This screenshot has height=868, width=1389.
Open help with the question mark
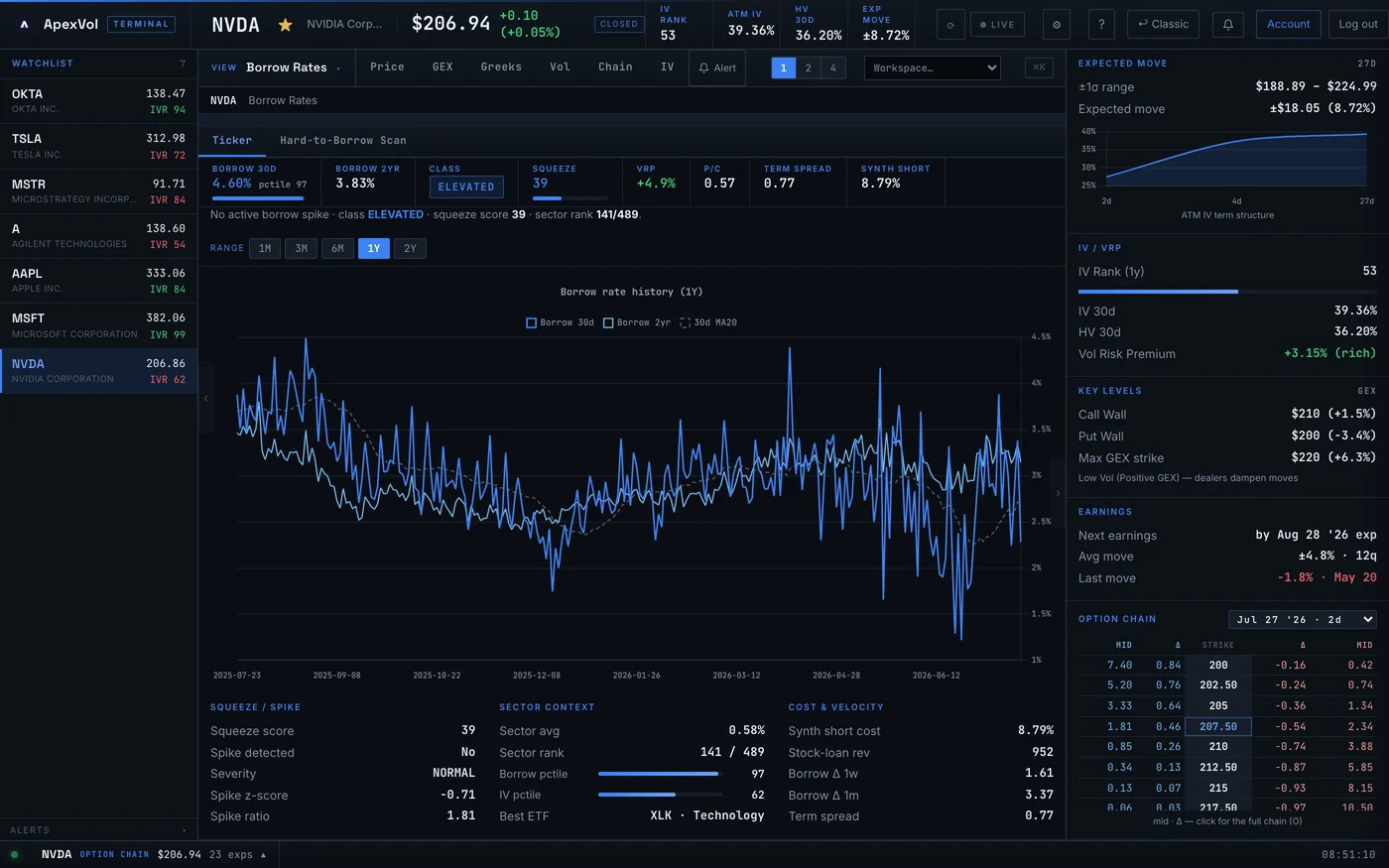1100,24
